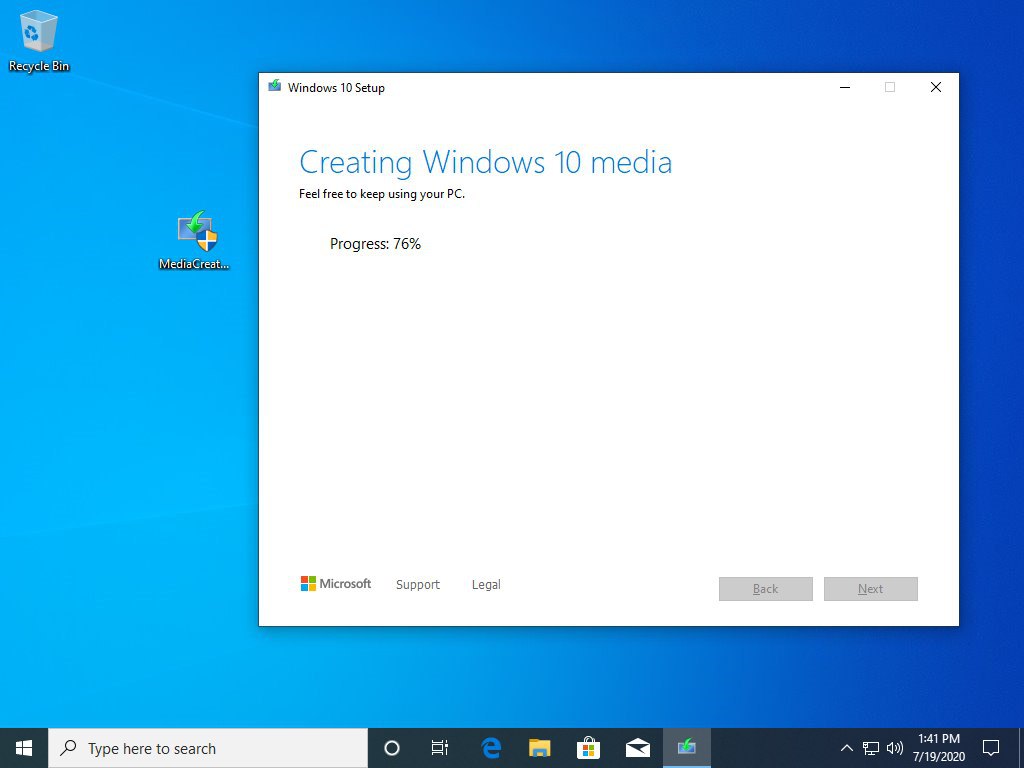Open the Action Center notifications icon
This screenshot has width=1024, height=768.
point(991,748)
